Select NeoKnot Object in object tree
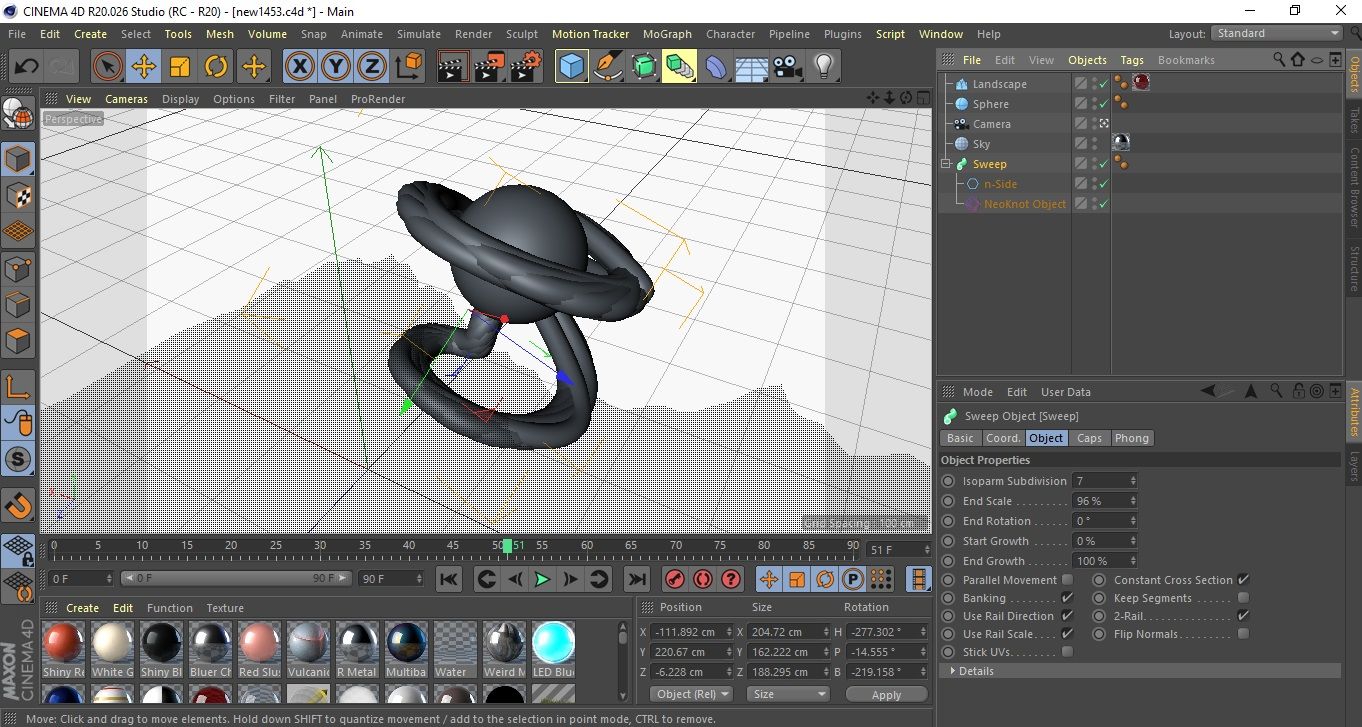The image size is (1362, 727). pos(1024,204)
